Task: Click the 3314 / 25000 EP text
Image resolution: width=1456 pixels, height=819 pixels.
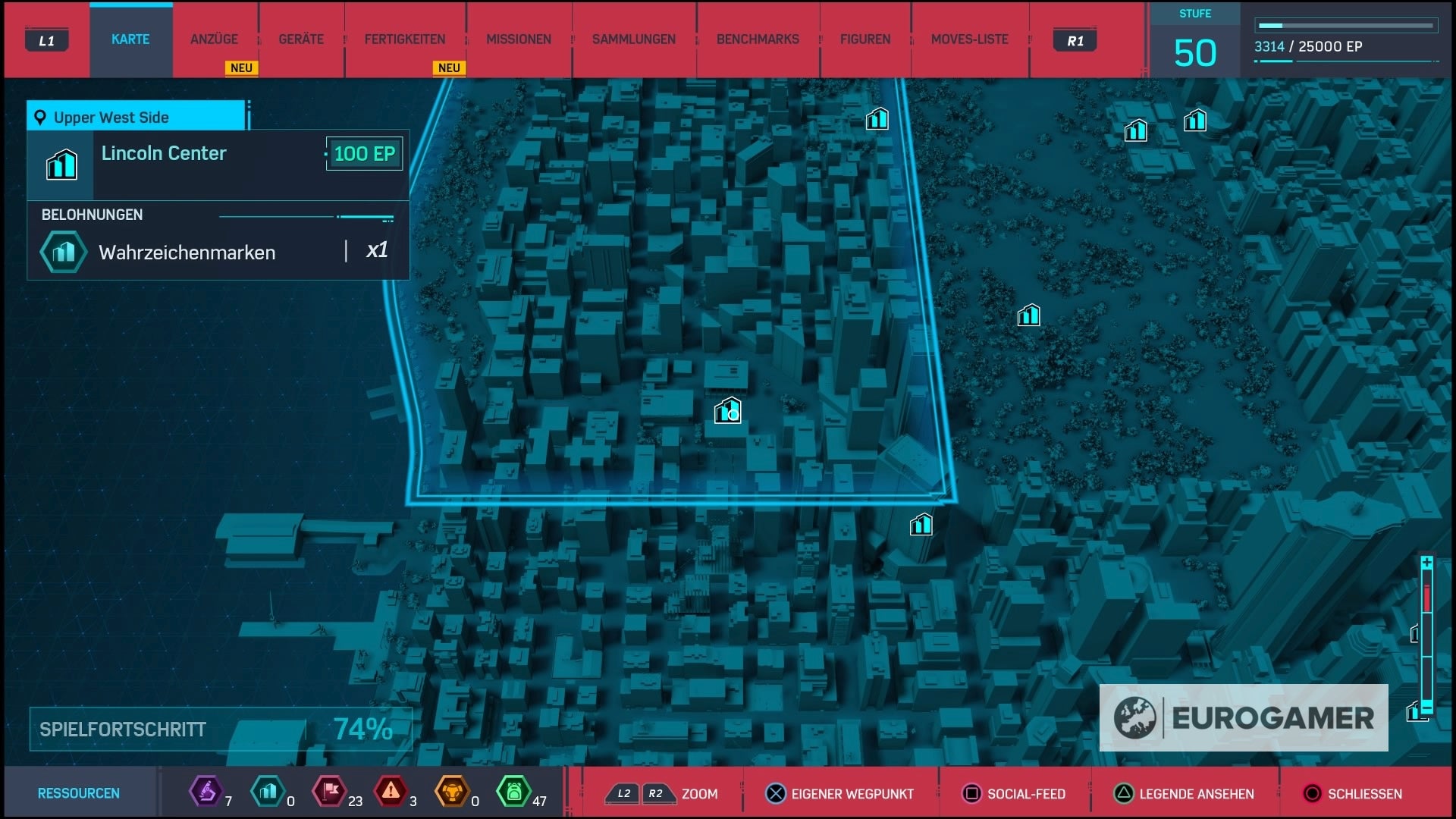Action: click(1308, 47)
